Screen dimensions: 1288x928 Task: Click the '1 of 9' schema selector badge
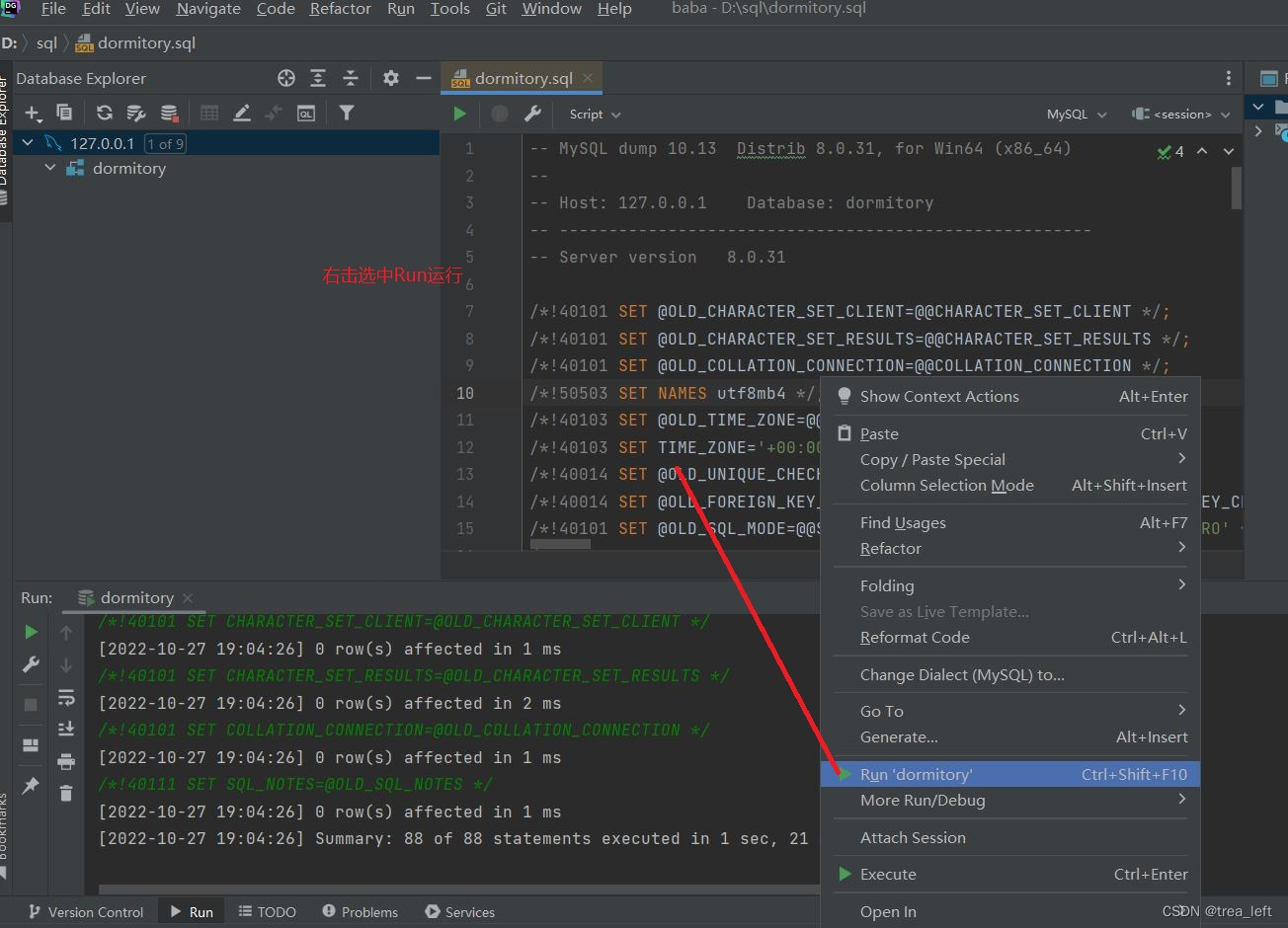tap(165, 144)
